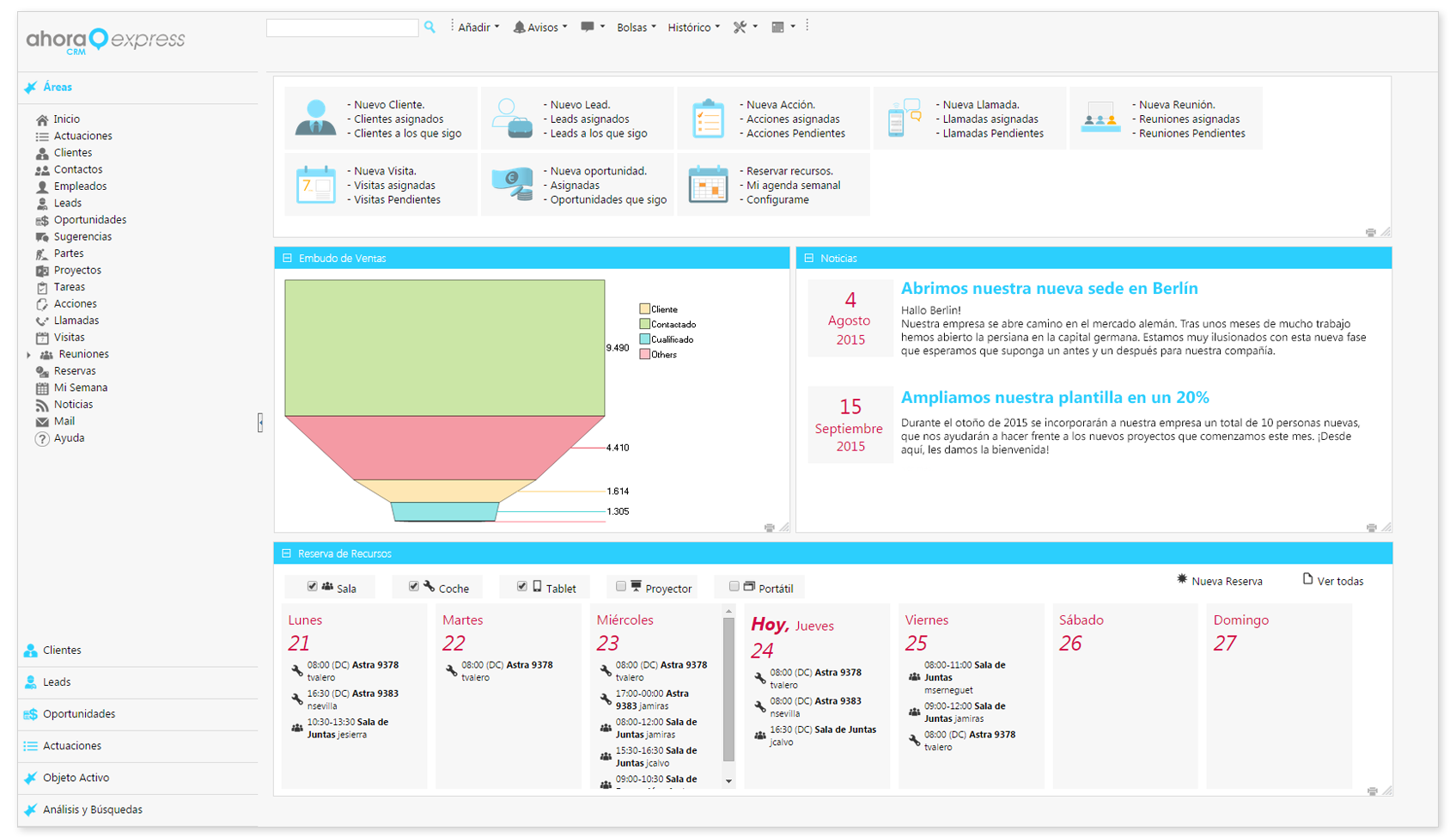1456x837 pixels.
Task: Click the Partes icon in sidebar
Action: (x=41, y=254)
